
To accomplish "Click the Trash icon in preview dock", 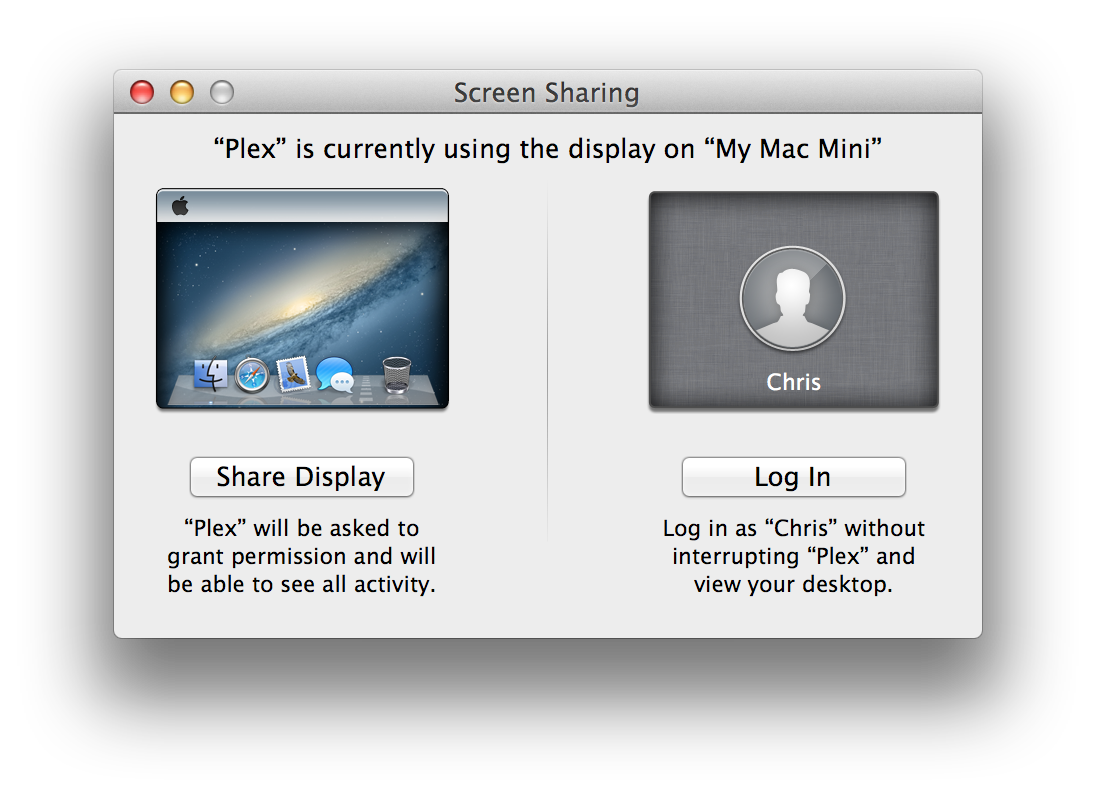I will (x=397, y=375).
